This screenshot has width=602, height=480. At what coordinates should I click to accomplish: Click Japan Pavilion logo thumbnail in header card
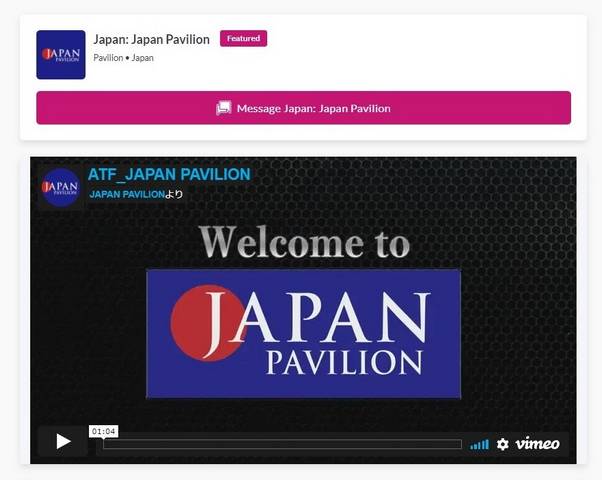(61, 55)
